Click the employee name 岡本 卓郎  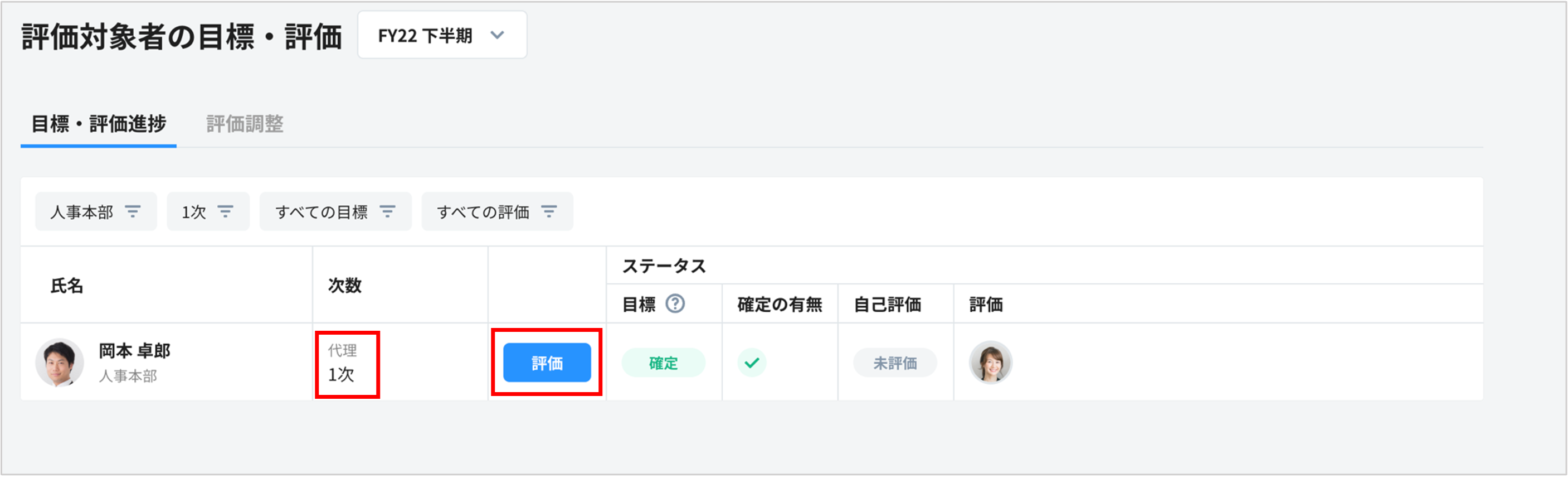(x=134, y=351)
